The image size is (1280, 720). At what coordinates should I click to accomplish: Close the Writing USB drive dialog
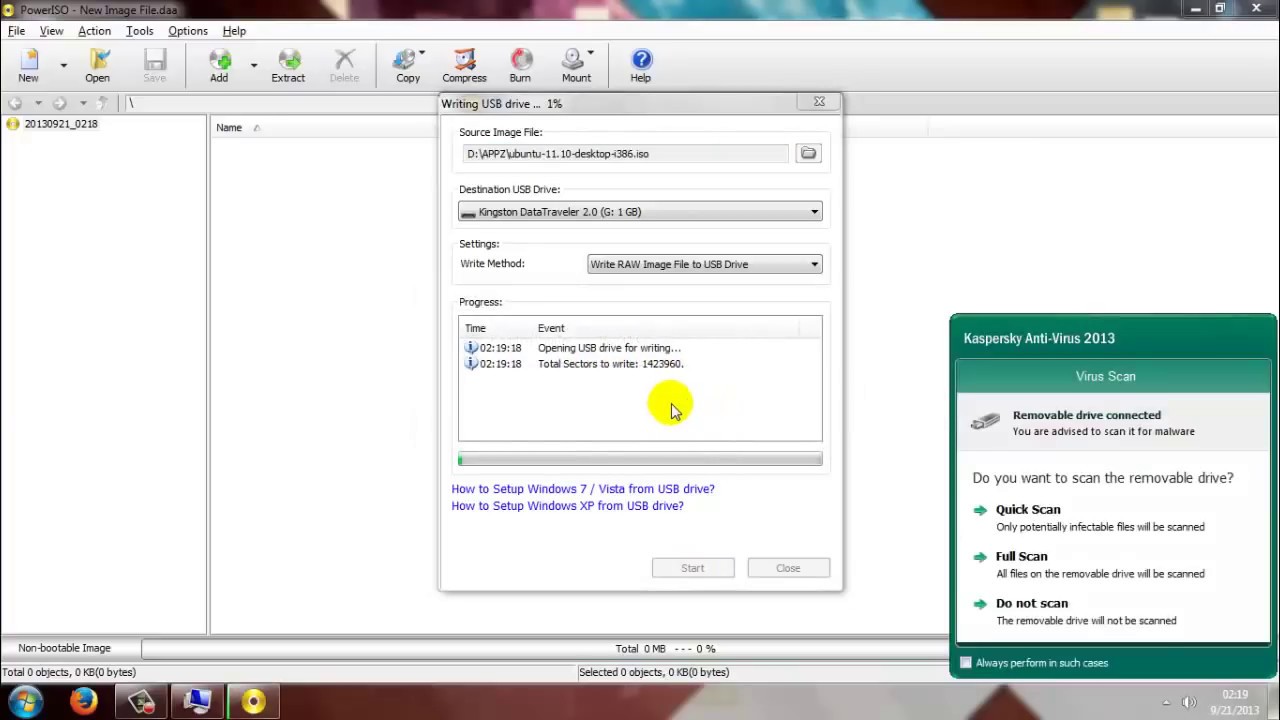(819, 102)
